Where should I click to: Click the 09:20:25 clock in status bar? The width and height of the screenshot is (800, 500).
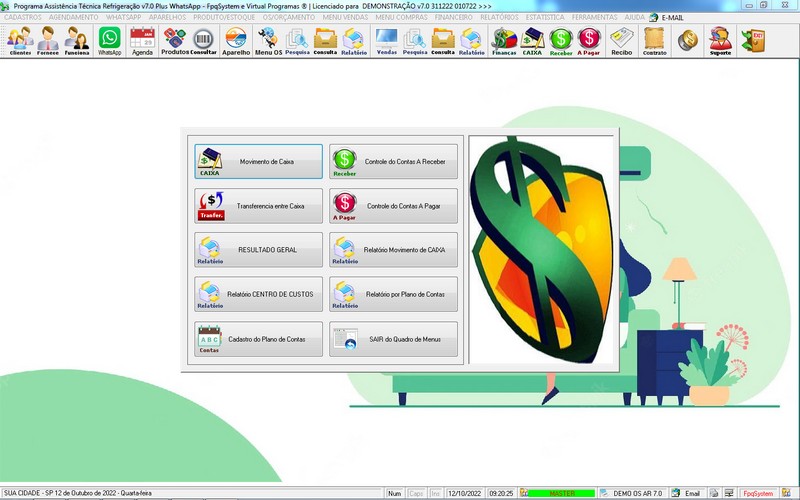tap(501, 493)
